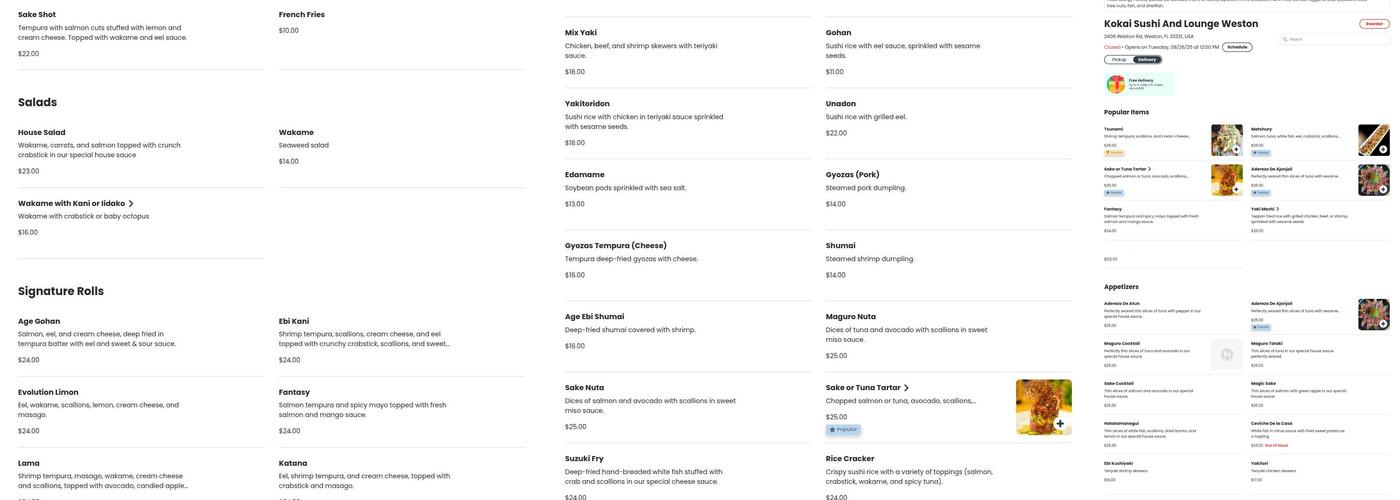Image resolution: width=1400 pixels, height=500 pixels.
Task: Click the Free delivery promo icon
Action: coord(1116,84)
